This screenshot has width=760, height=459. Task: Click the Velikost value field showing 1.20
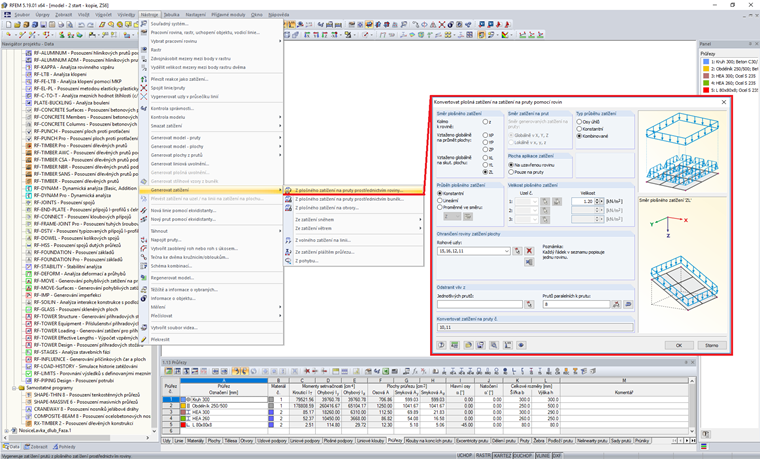coord(583,201)
